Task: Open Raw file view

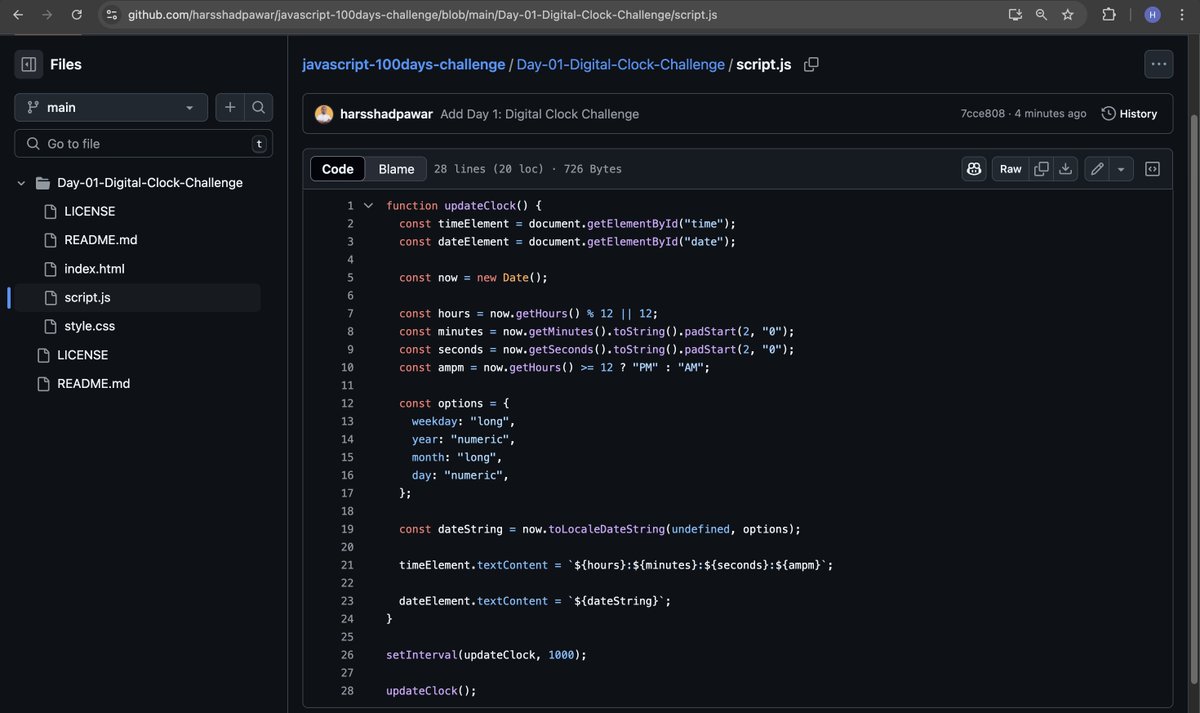Action: tap(1011, 169)
